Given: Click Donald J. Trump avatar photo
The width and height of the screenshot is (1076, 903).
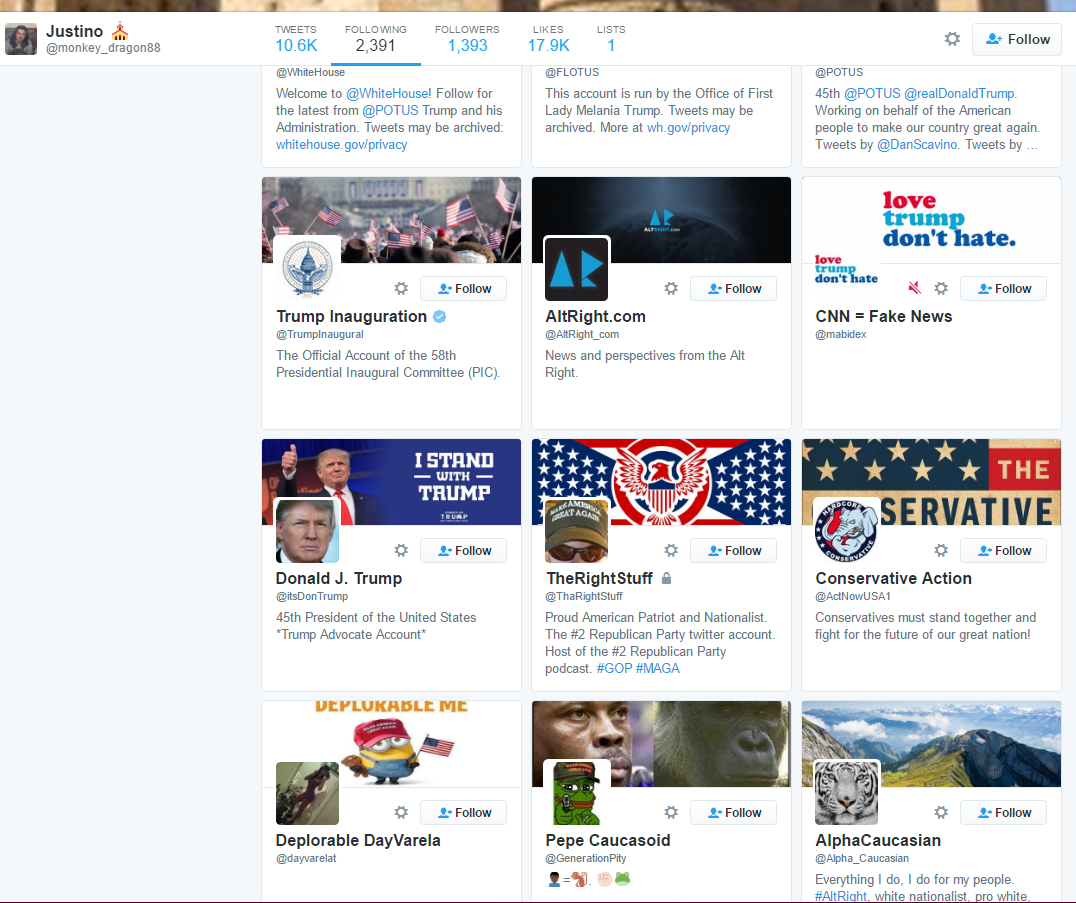Looking at the screenshot, I should [x=307, y=531].
